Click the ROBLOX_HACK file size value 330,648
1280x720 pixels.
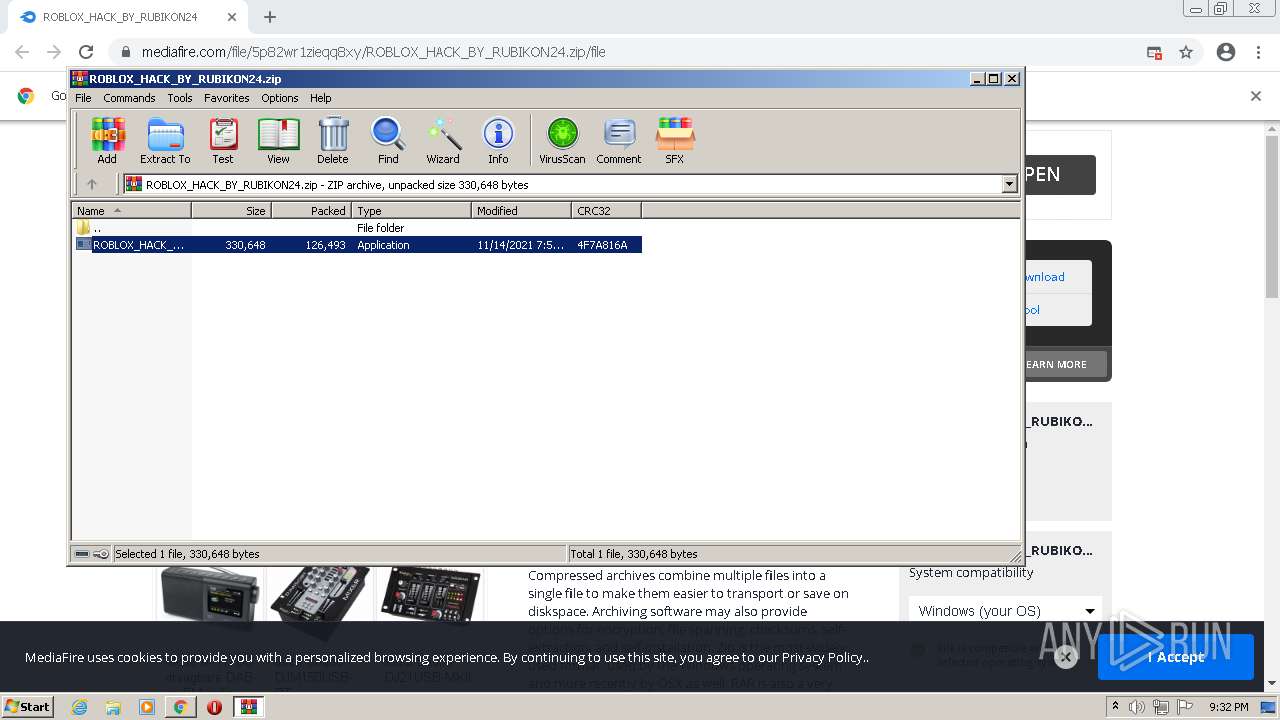pyautogui.click(x=245, y=245)
